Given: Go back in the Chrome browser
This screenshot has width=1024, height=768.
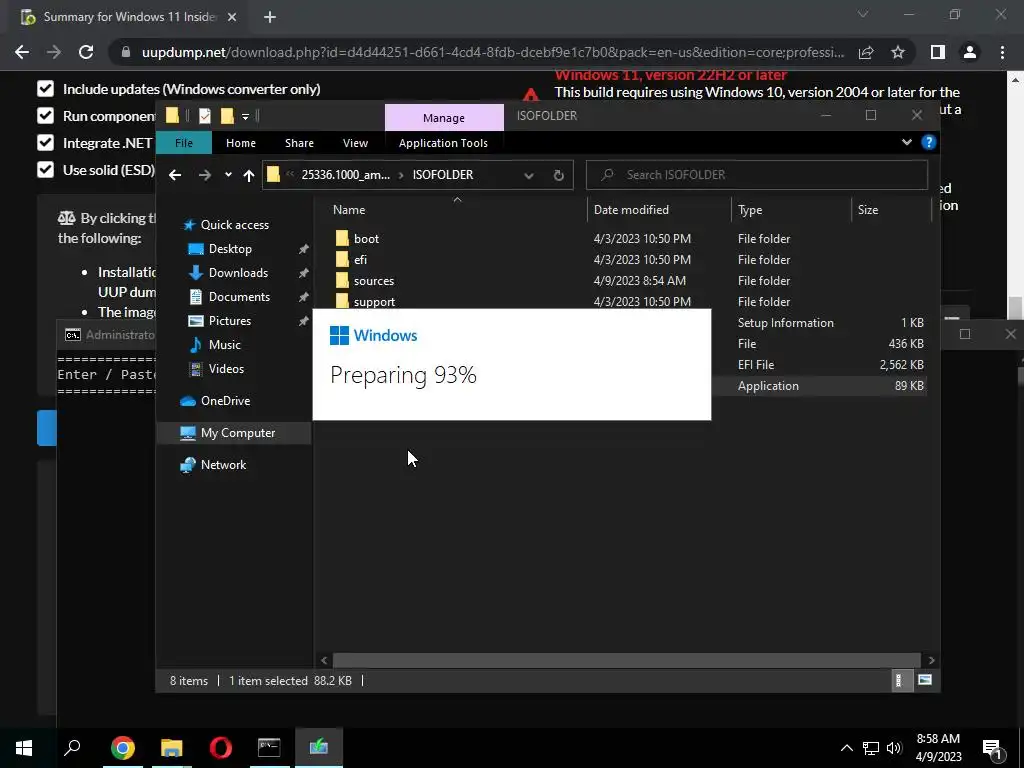Looking at the screenshot, I should tap(22, 52).
